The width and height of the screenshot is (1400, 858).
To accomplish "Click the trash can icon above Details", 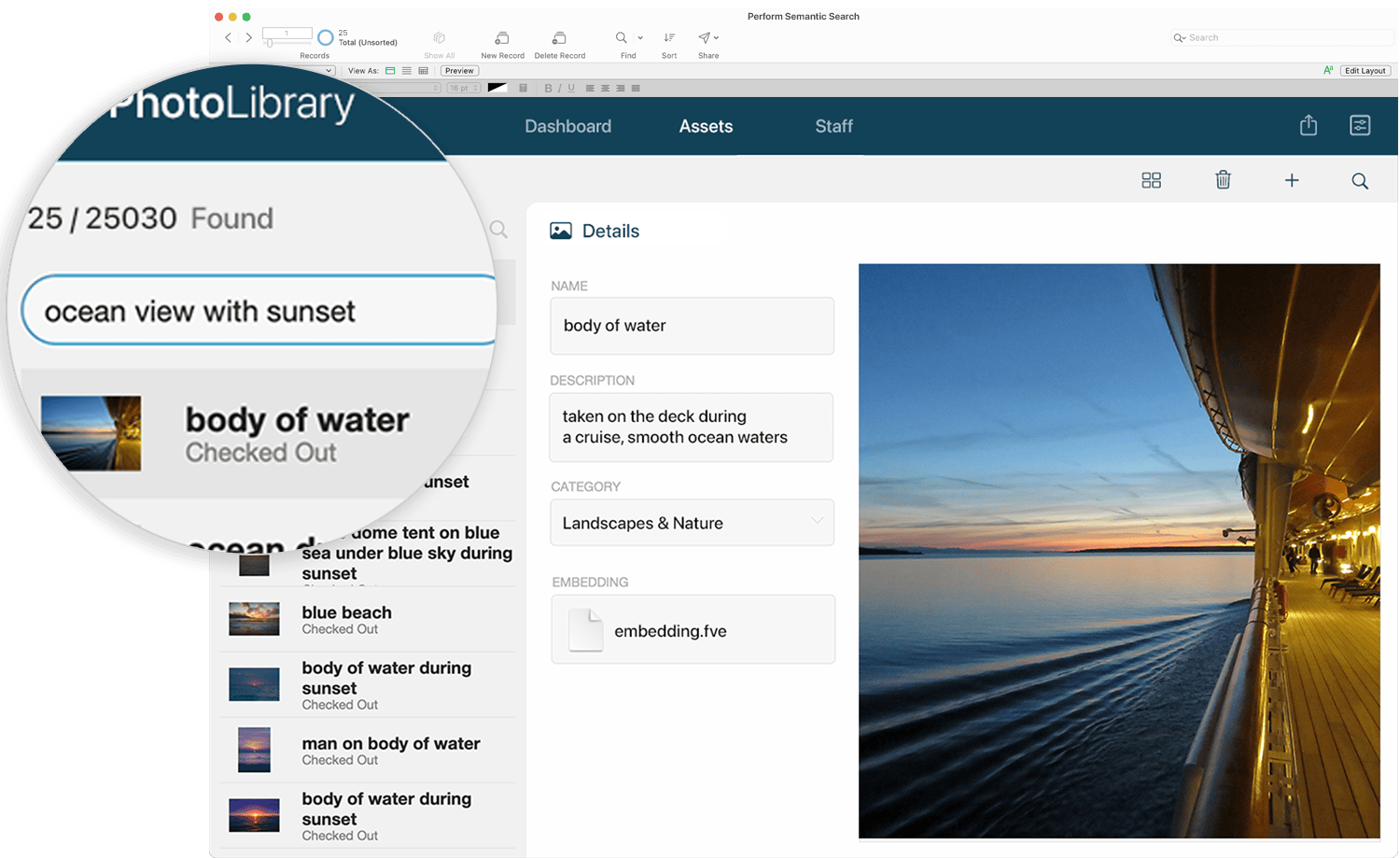I will point(1223,180).
